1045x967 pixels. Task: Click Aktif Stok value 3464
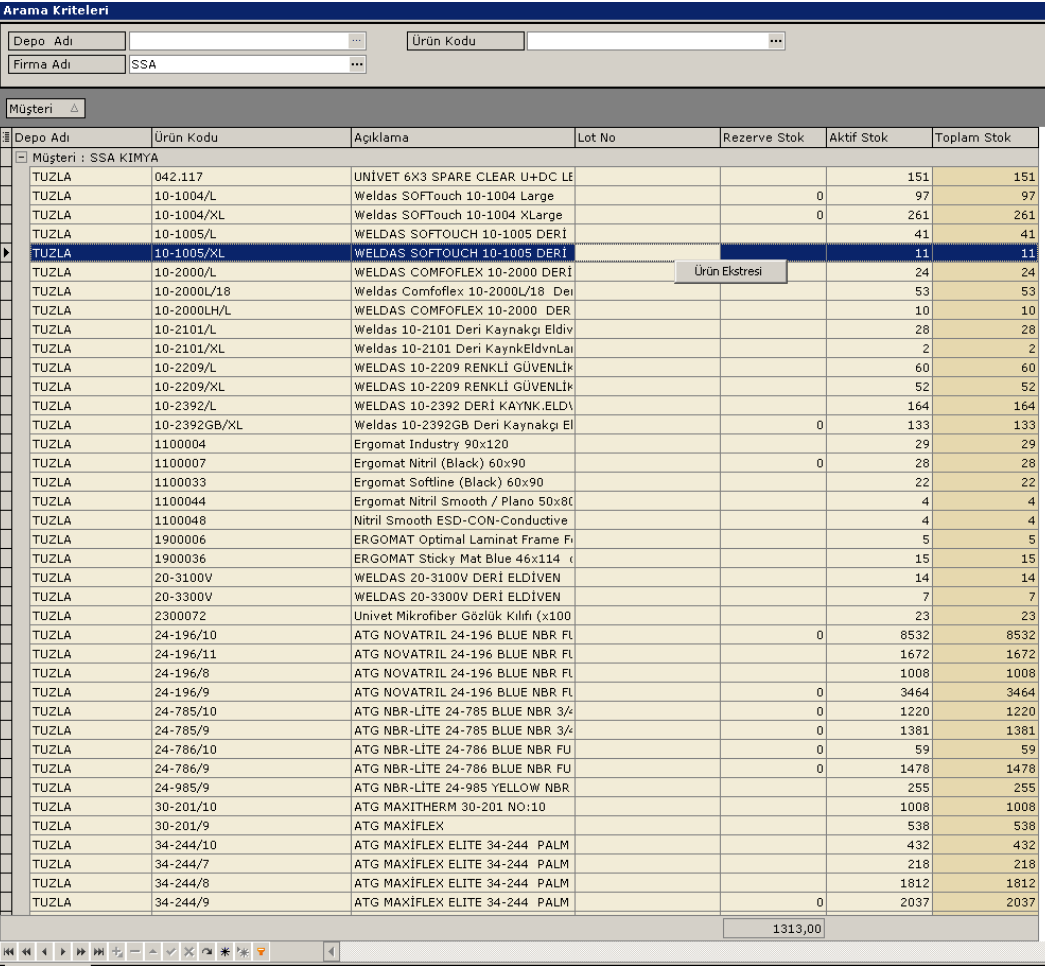(879, 692)
